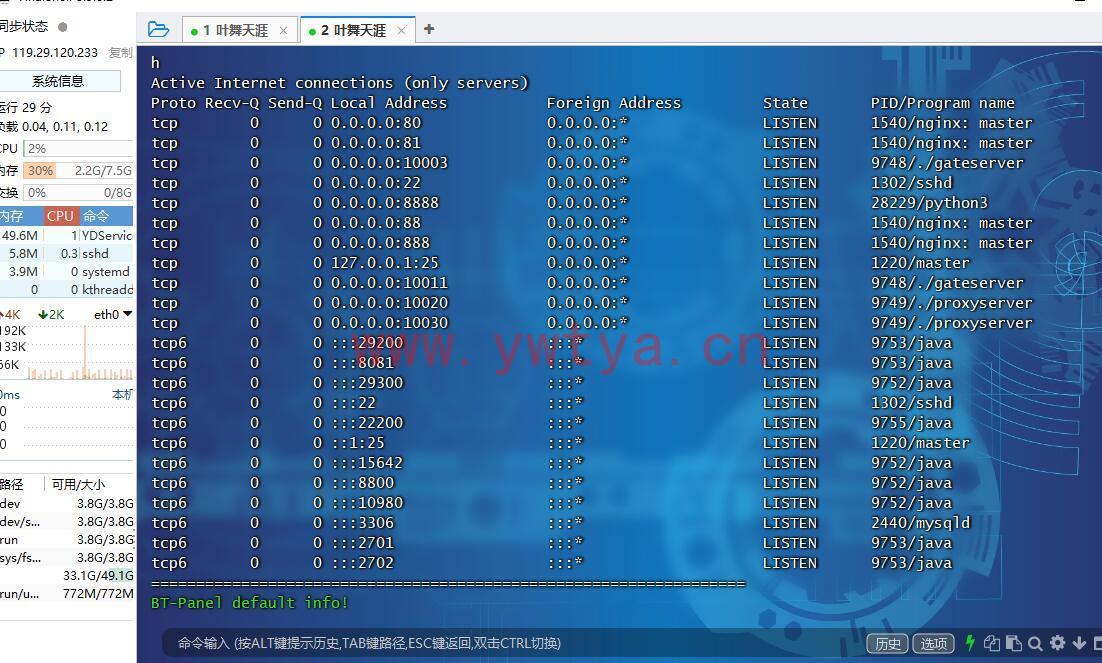Switch to tab 1 叶舞天涯
Image resolution: width=1102 pixels, height=663 pixels.
click(235, 31)
